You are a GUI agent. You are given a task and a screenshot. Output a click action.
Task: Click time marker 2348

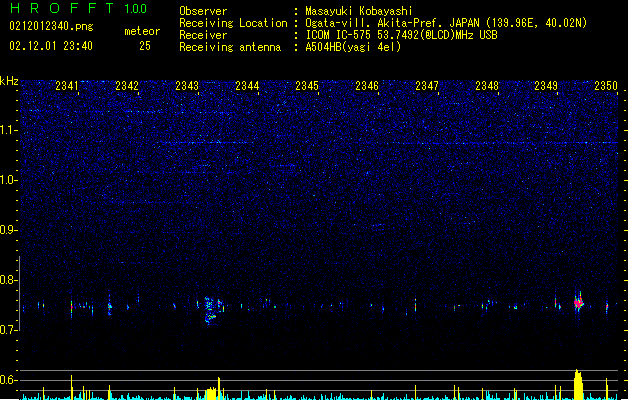(487, 86)
